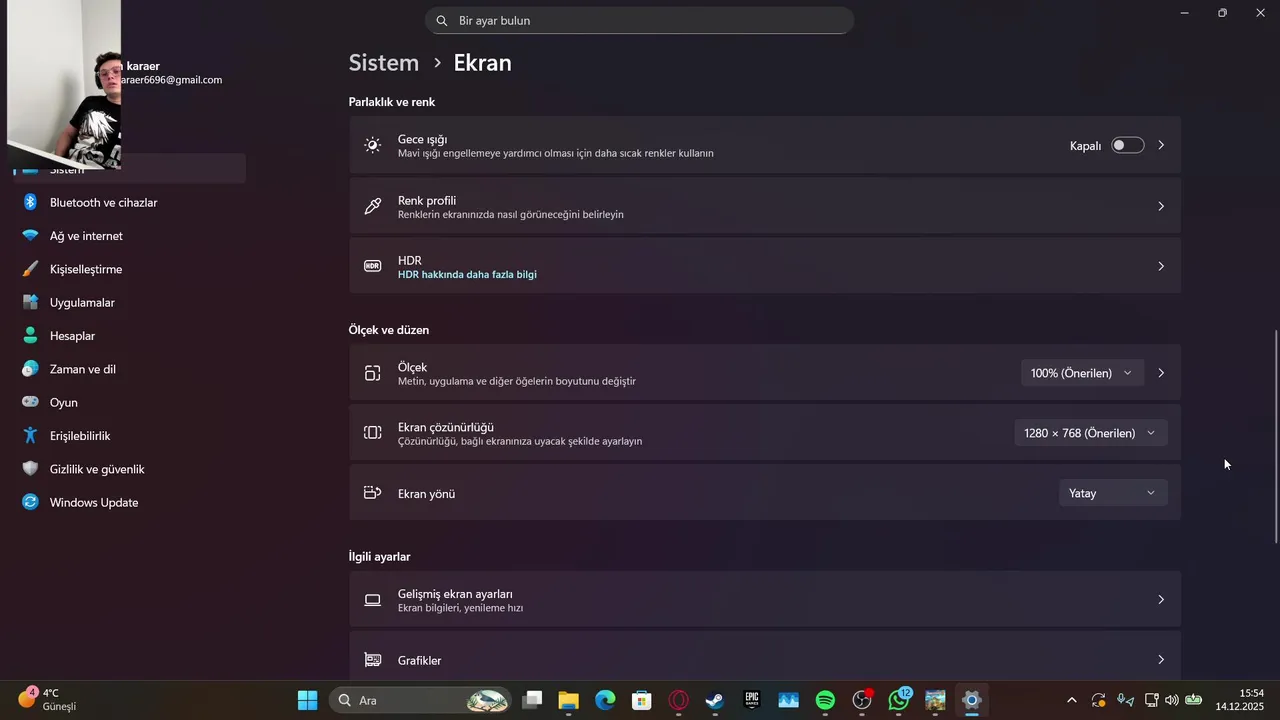1280x720 pixels.
Task: Show hidden tray icons chevron
Action: click(1072, 700)
